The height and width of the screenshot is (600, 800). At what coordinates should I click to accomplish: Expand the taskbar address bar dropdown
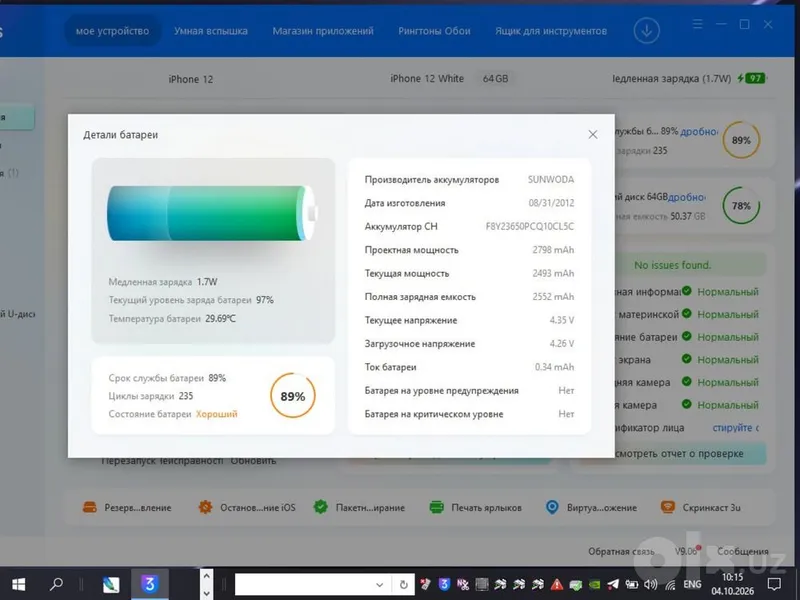click(379, 585)
